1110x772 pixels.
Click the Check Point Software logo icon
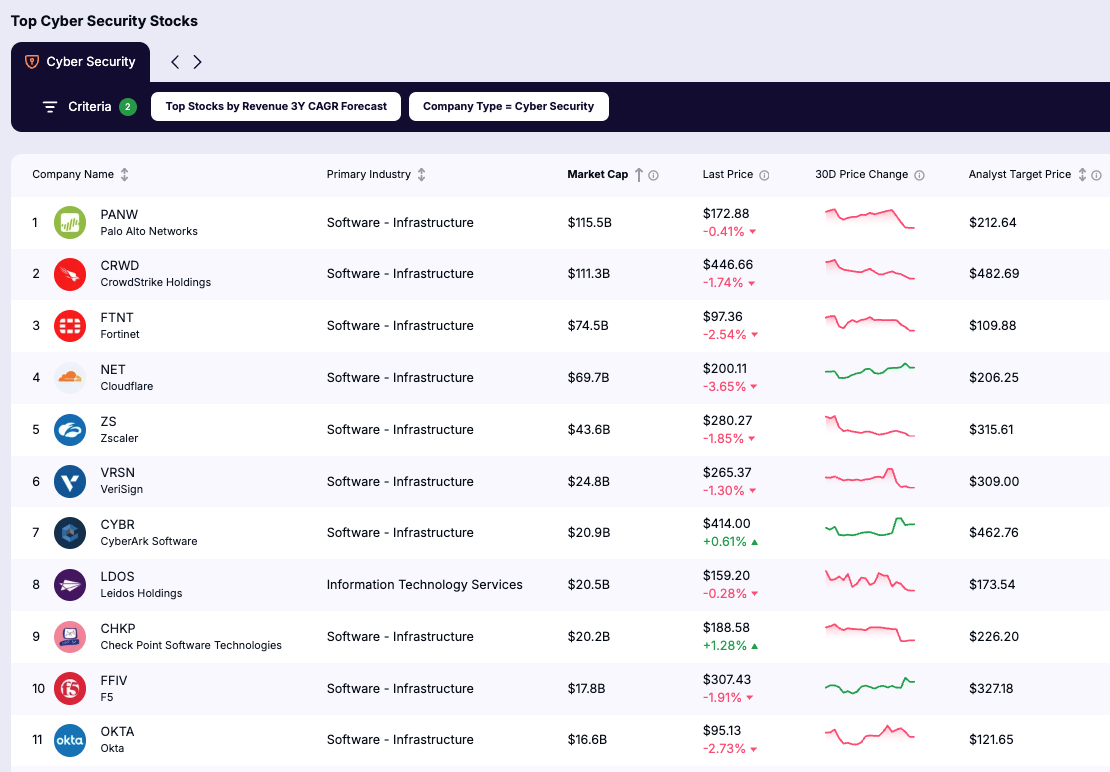tap(70, 637)
